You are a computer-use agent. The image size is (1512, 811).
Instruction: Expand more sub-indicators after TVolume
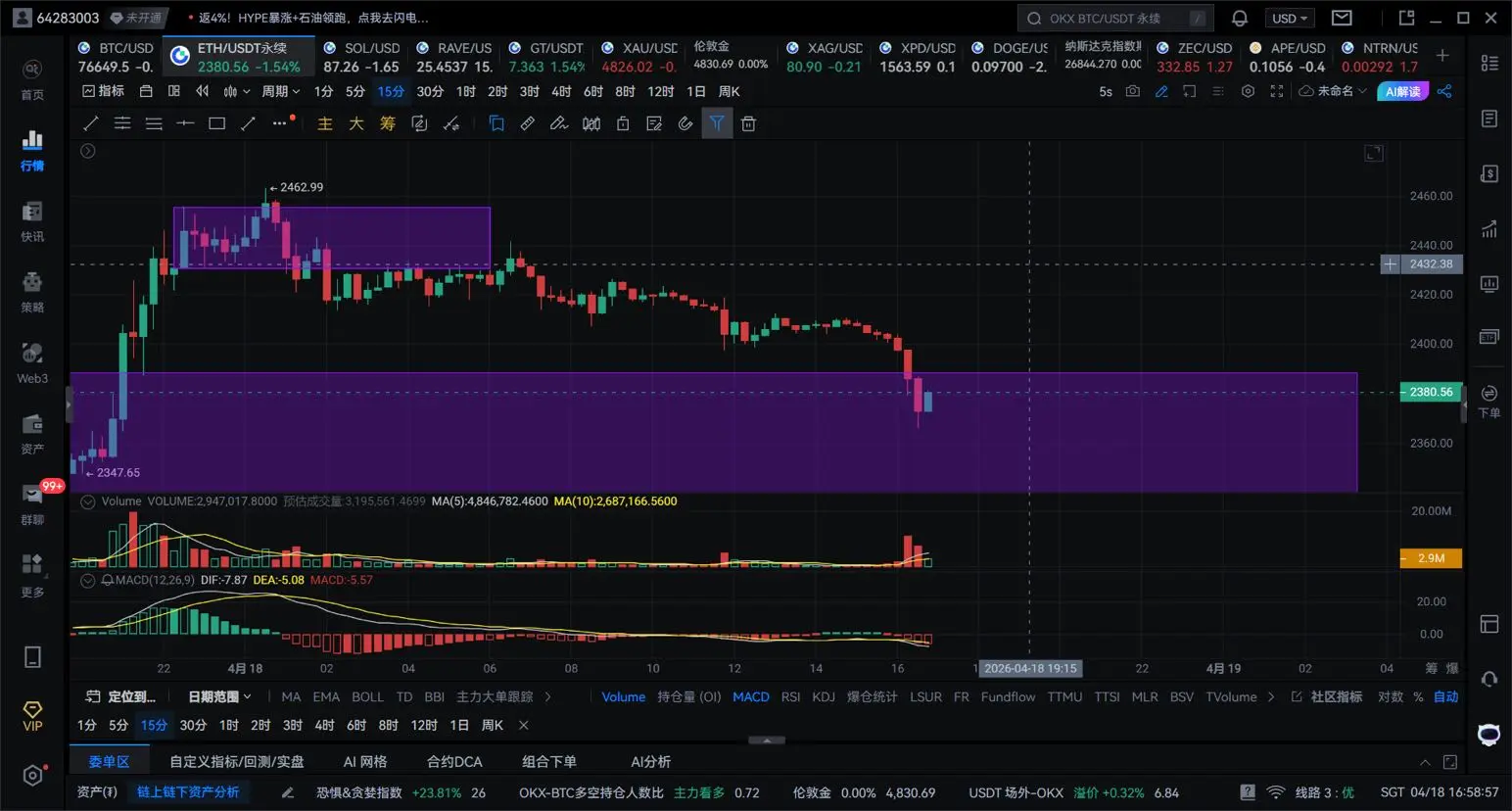click(1271, 696)
